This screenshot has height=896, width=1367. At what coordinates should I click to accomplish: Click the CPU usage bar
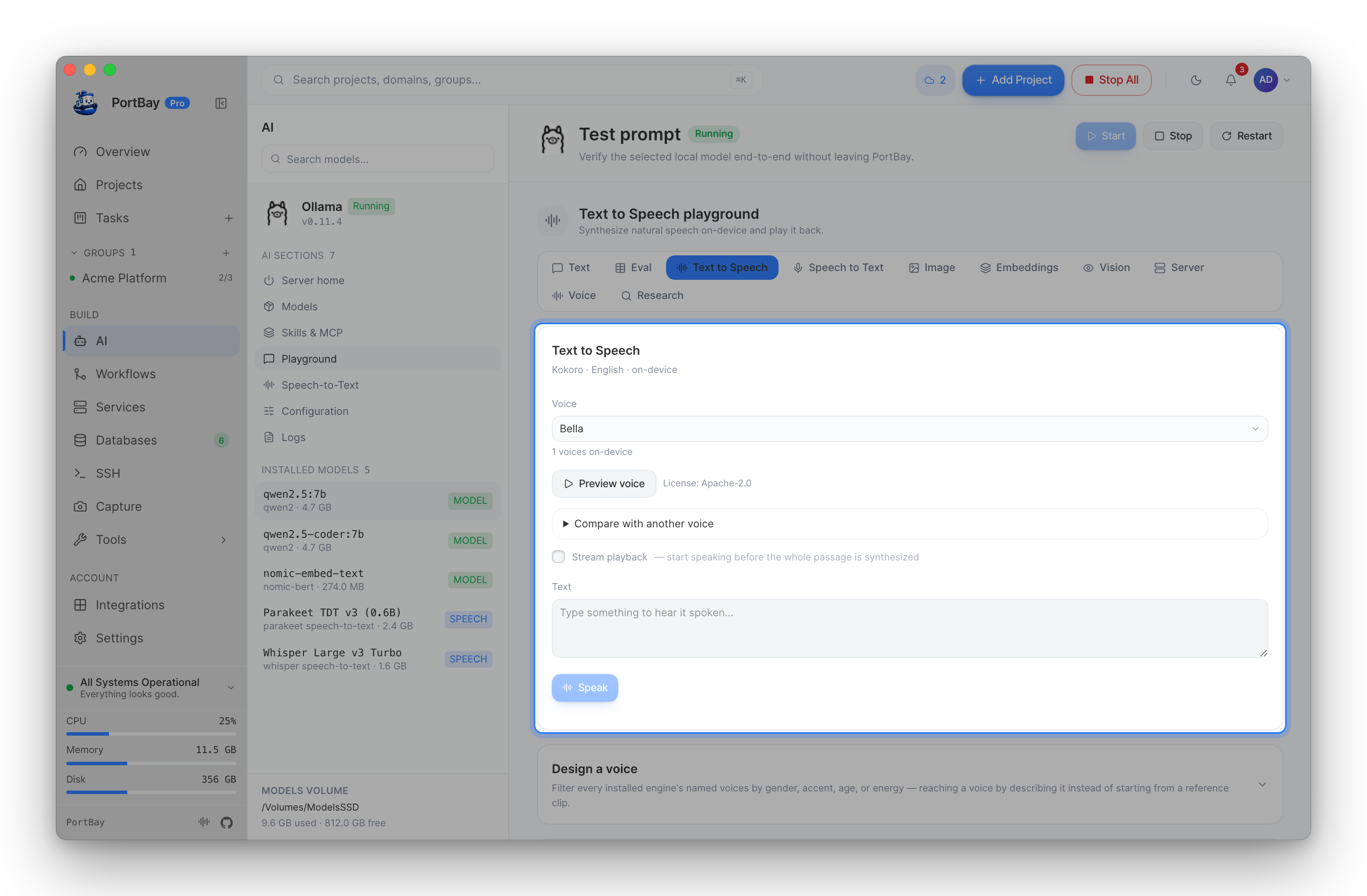click(151, 734)
